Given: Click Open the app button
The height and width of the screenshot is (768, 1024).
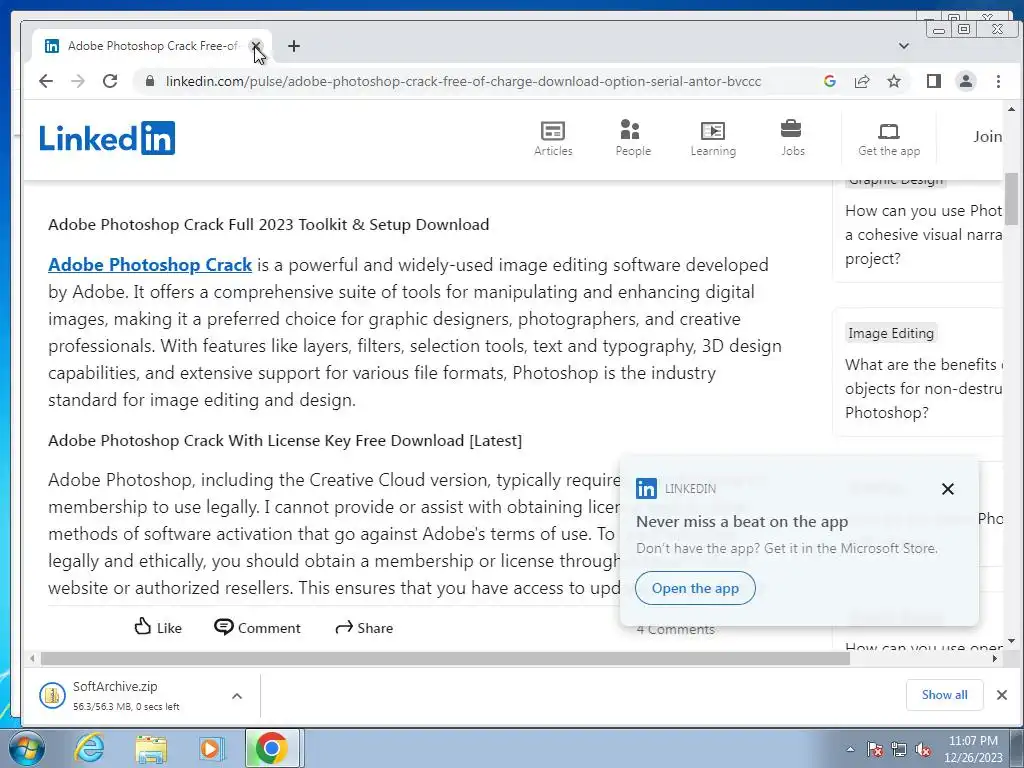Looking at the screenshot, I should coord(695,588).
